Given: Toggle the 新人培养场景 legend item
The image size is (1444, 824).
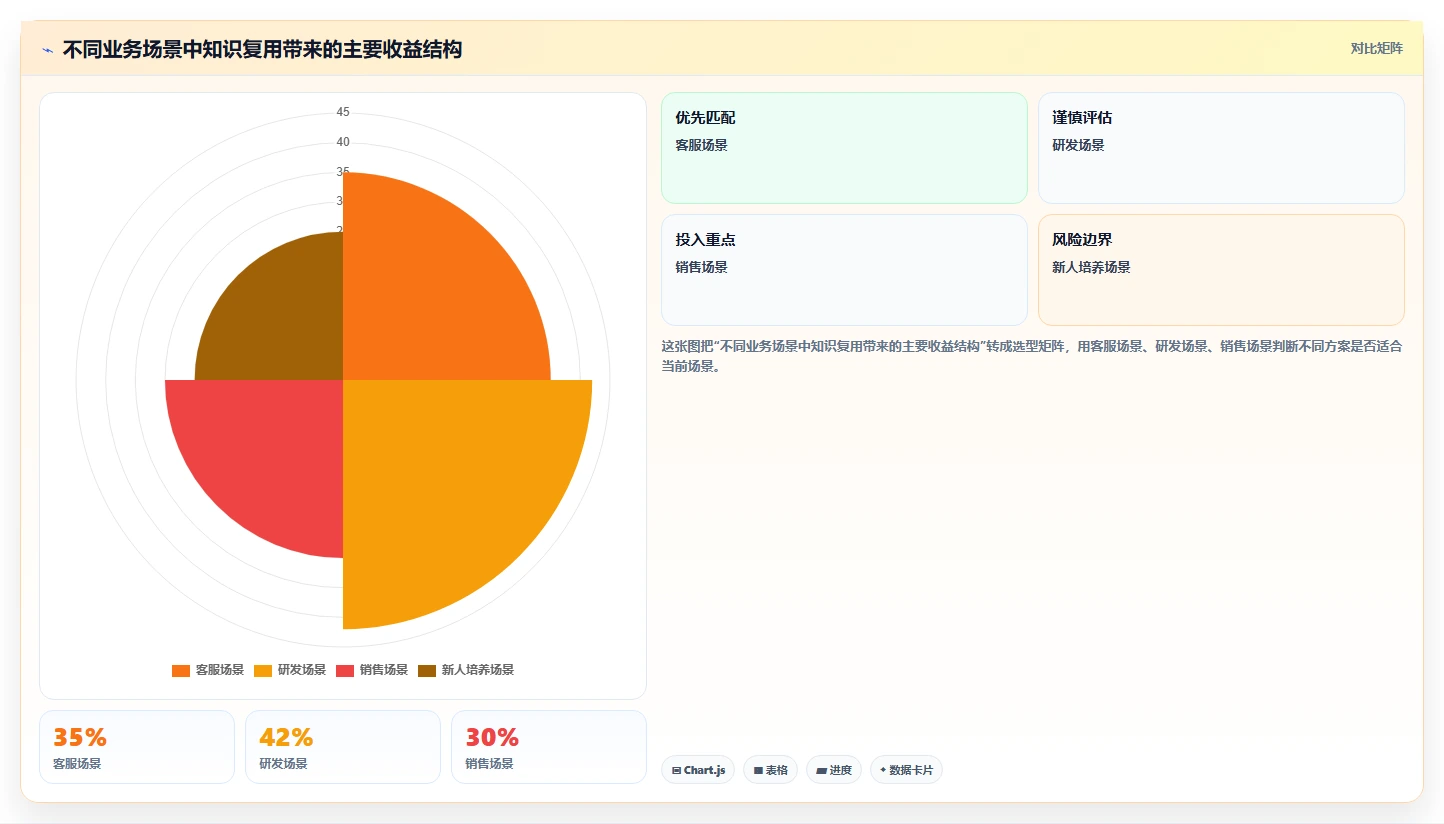Looking at the screenshot, I should (x=466, y=670).
